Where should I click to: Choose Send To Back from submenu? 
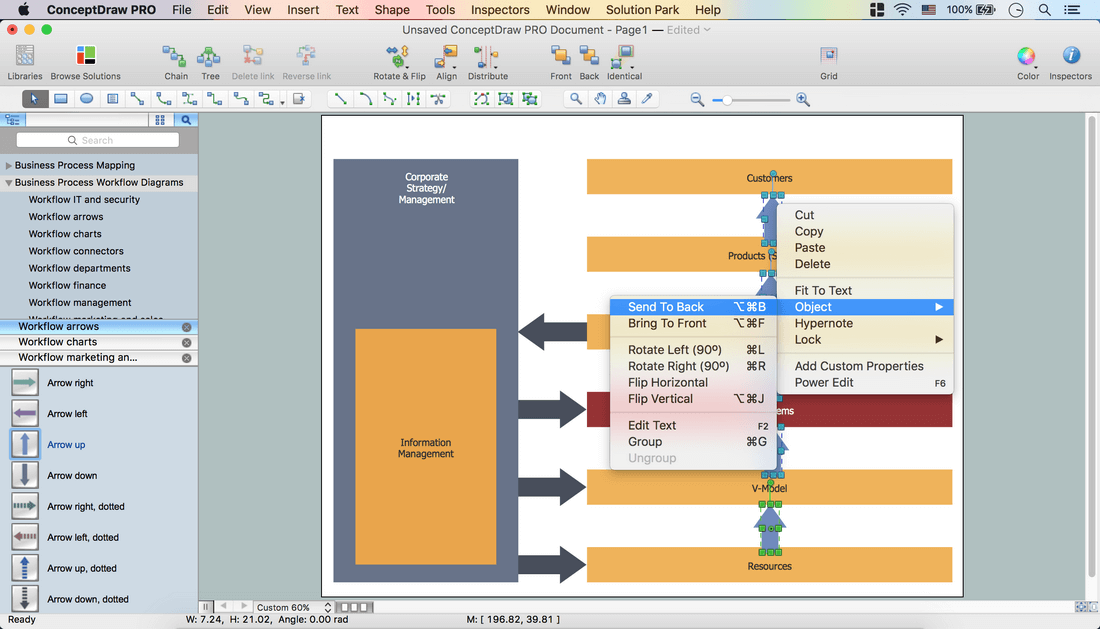[x=666, y=307]
